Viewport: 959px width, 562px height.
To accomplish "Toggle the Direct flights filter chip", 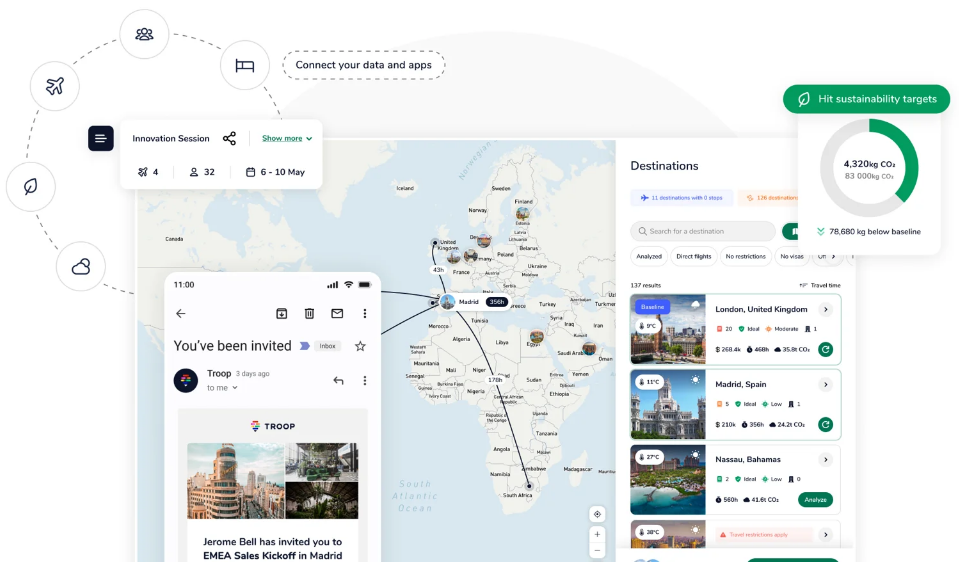I will pos(693,256).
